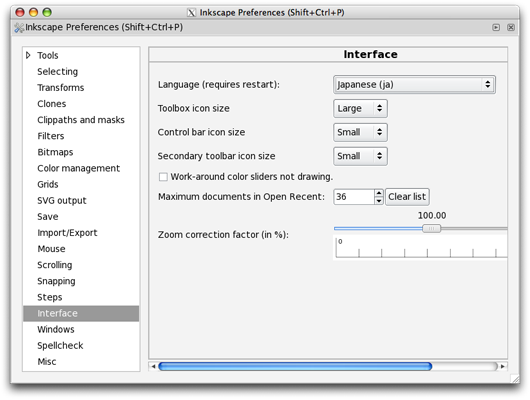Open Steps preferences
Screen dimensions: 530x400
[50, 297]
